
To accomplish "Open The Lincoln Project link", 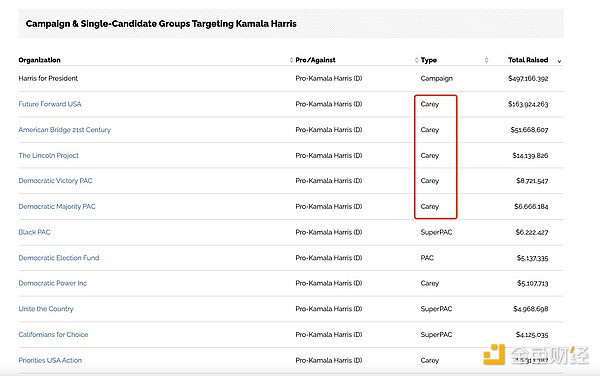I will pyautogui.click(x=49, y=155).
